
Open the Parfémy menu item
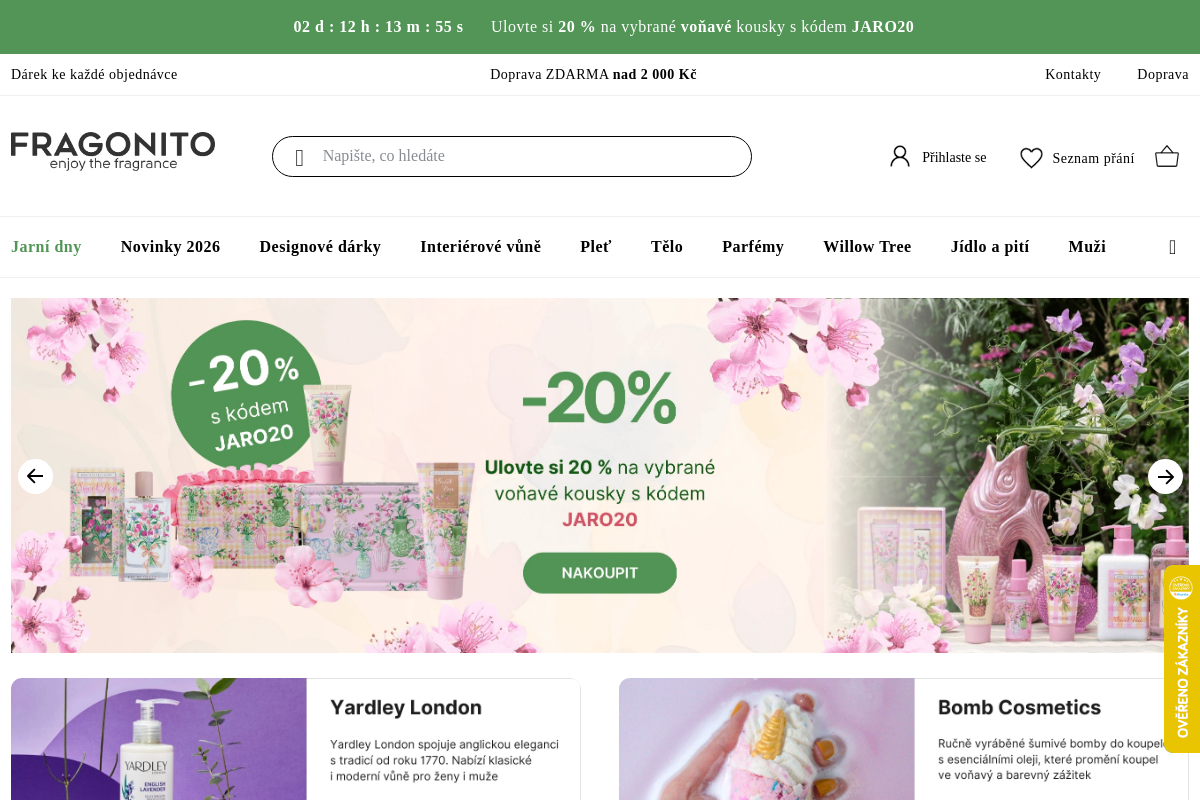[753, 247]
